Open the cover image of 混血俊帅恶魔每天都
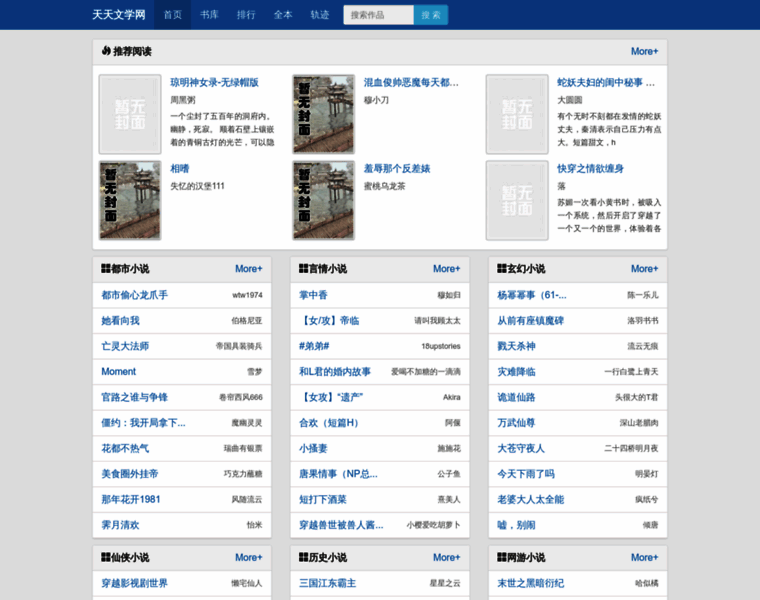The image size is (760, 600). pos(323,114)
